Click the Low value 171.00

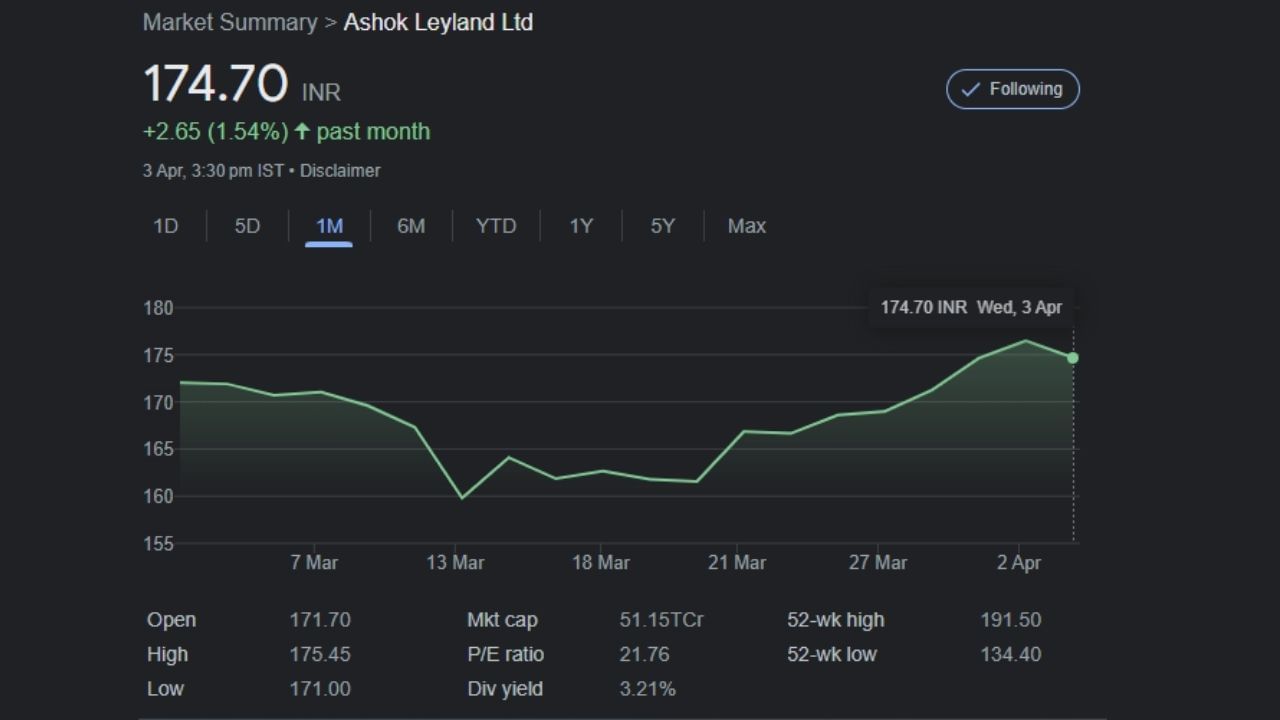point(320,688)
